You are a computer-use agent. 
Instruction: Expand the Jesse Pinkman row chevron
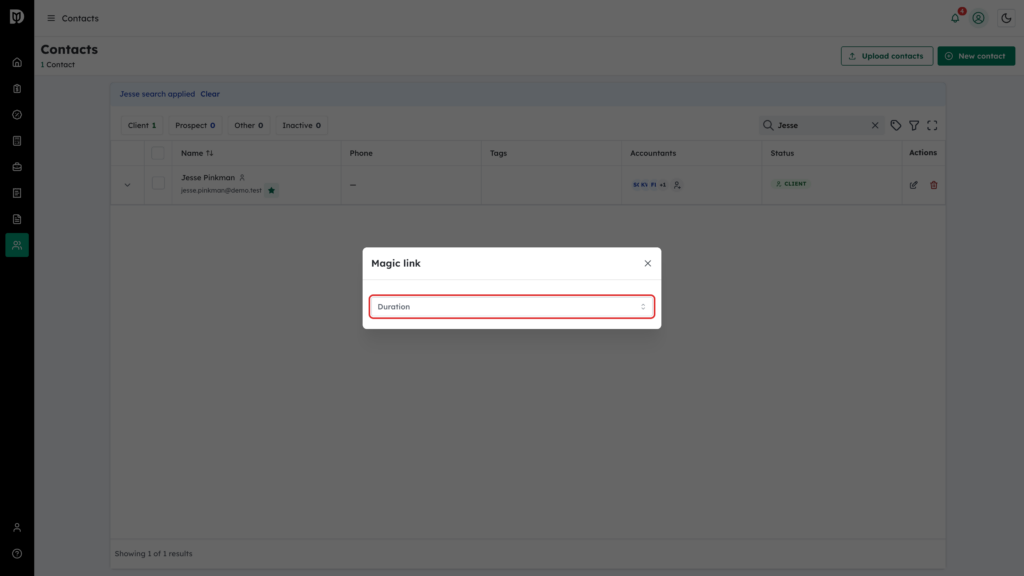coord(127,185)
